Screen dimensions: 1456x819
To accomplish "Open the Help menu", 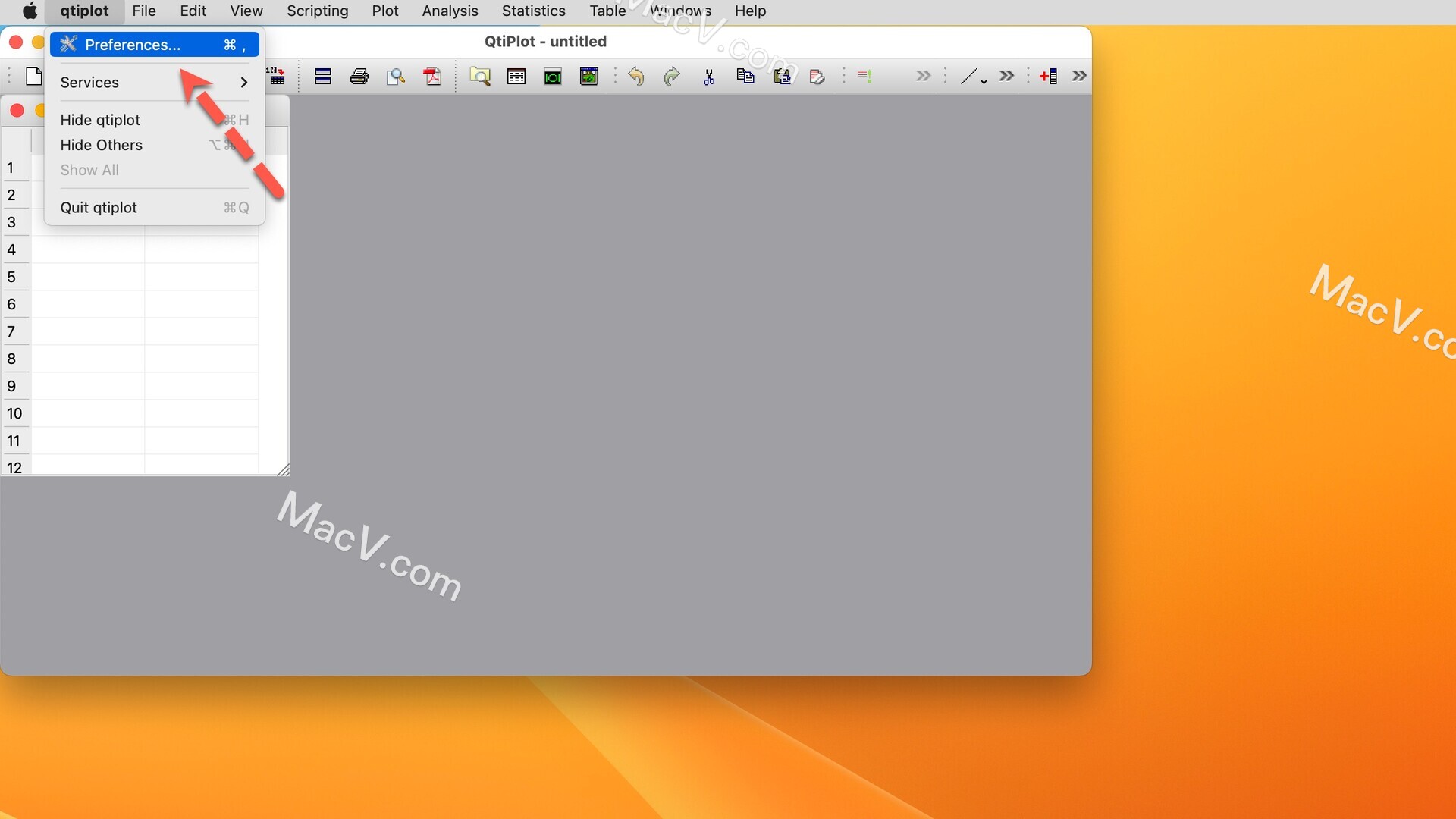I will click(x=750, y=11).
